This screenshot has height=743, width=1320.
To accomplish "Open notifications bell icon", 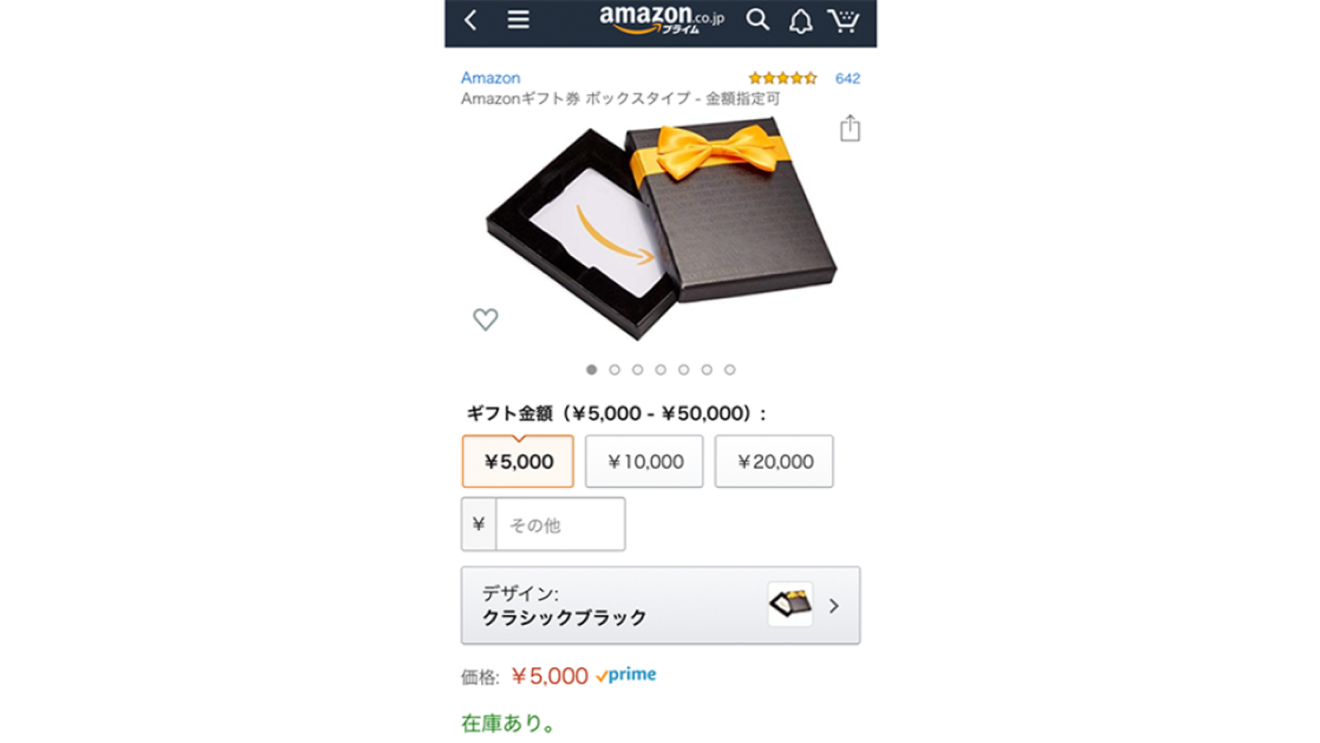I will coord(801,21).
